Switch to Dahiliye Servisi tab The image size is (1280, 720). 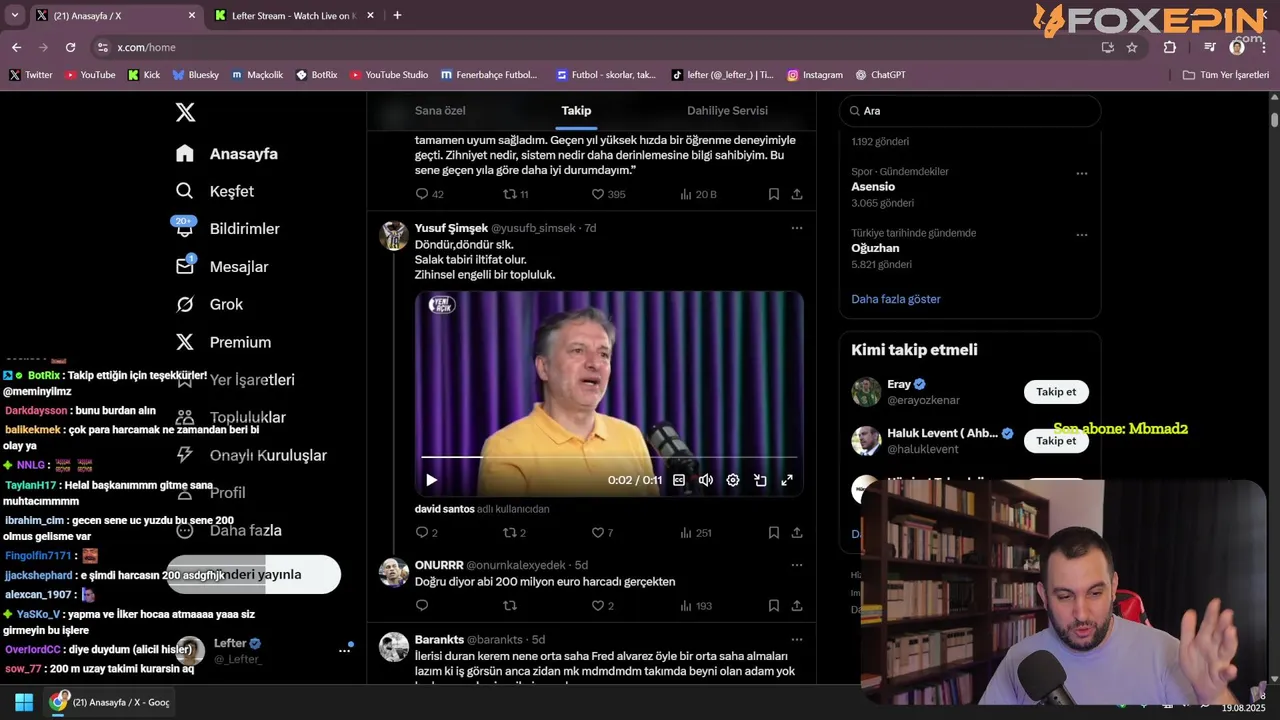[727, 110]
